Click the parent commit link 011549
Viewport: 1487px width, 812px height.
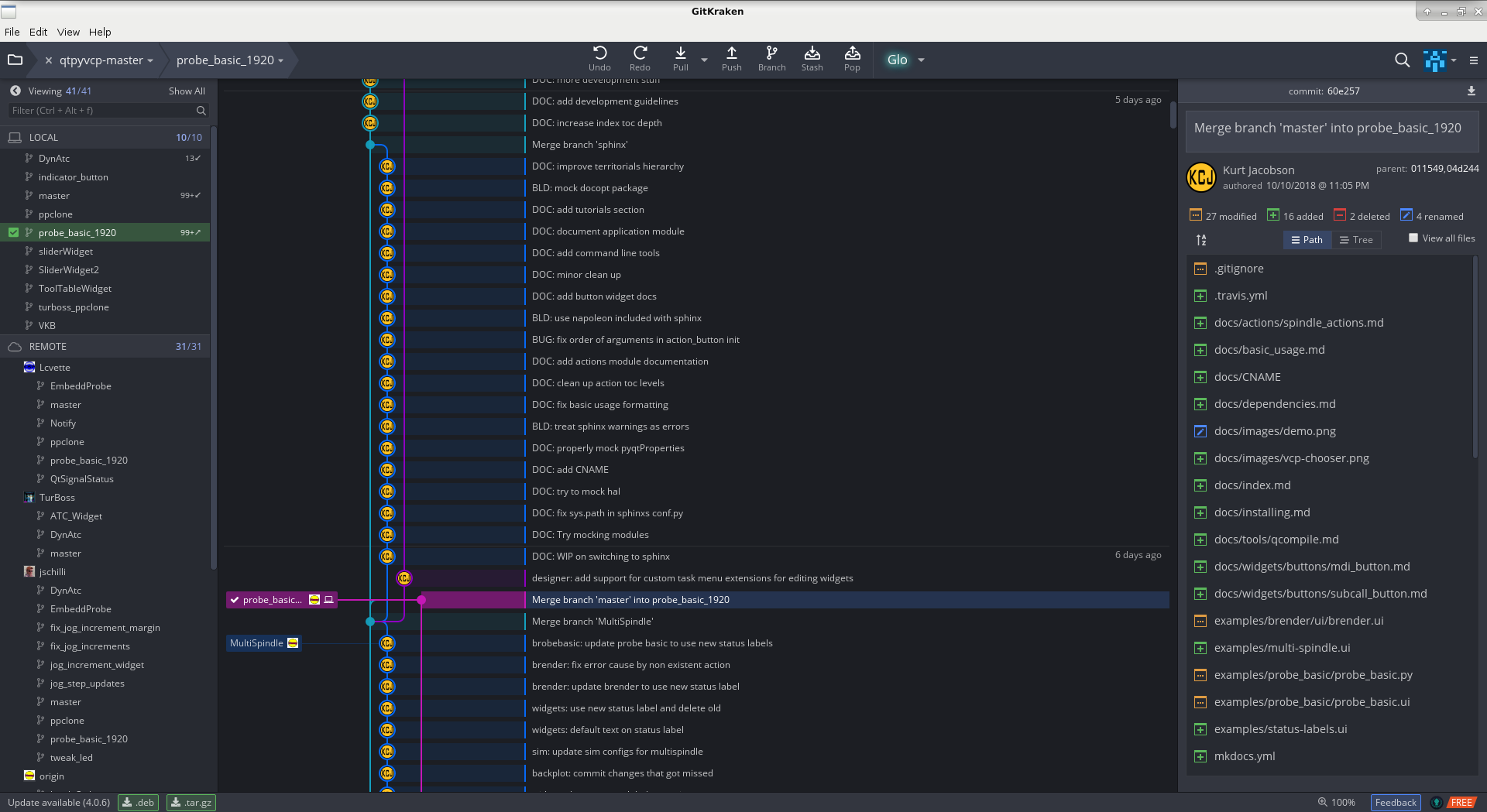[x=1427, y=169]
